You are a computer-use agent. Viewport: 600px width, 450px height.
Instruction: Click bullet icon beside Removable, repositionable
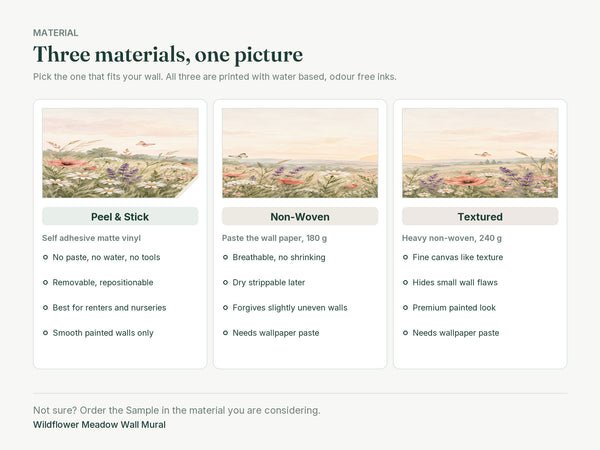(45, 282)
